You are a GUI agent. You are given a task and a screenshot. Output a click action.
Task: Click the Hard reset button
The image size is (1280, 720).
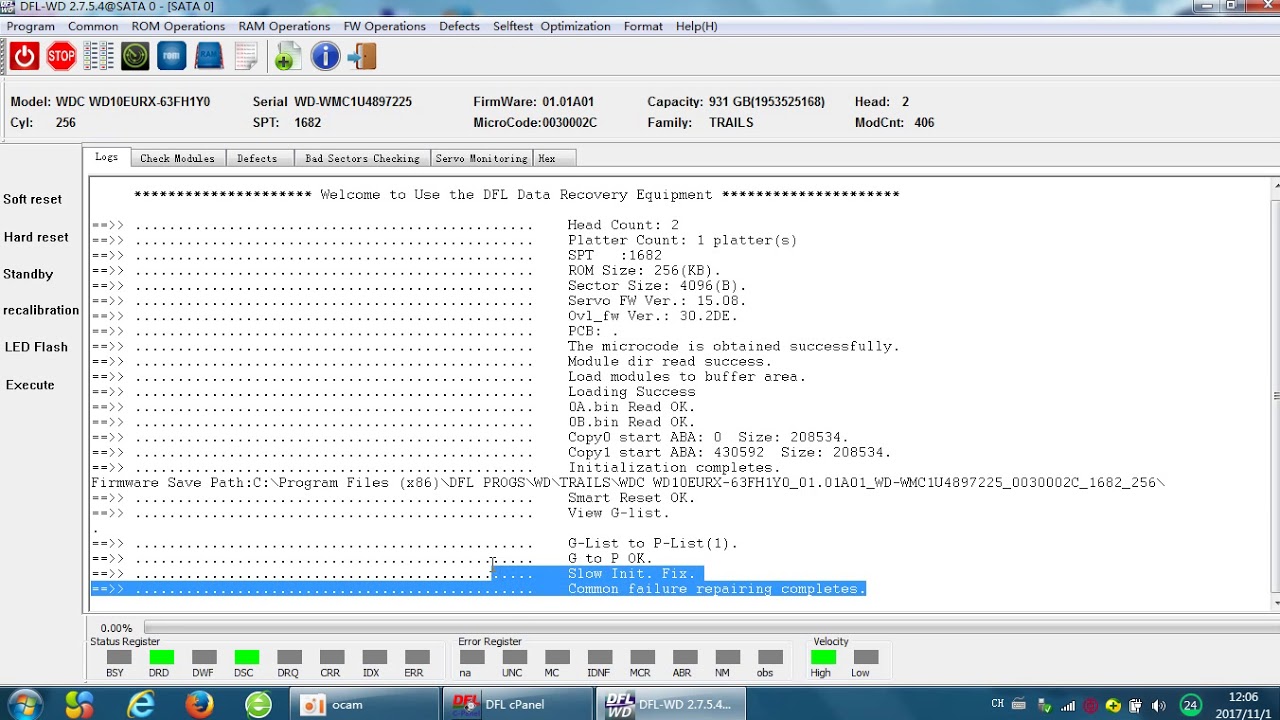click(36, 237)
